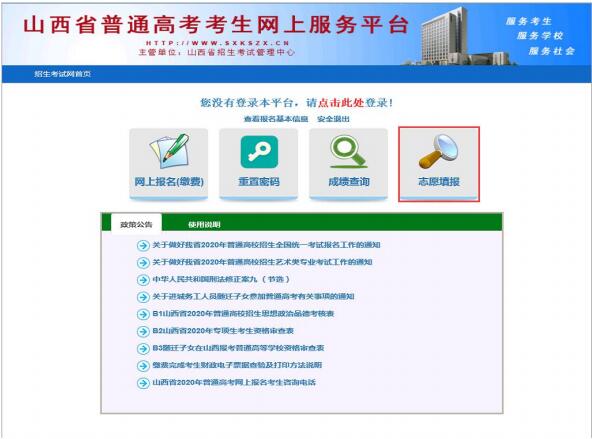Switch to 政策公告 tab
Screen dimensions: 592x439
click(x=136, y=224)
